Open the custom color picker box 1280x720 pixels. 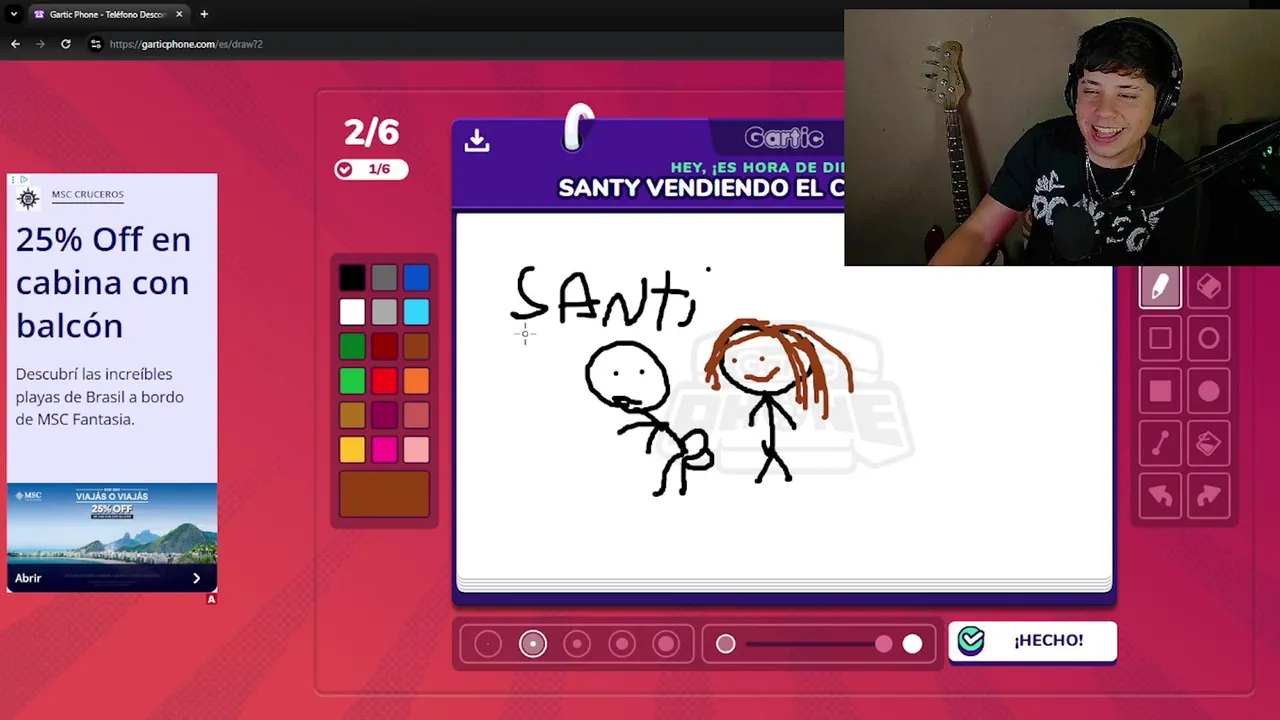click(x=384, y=494)
